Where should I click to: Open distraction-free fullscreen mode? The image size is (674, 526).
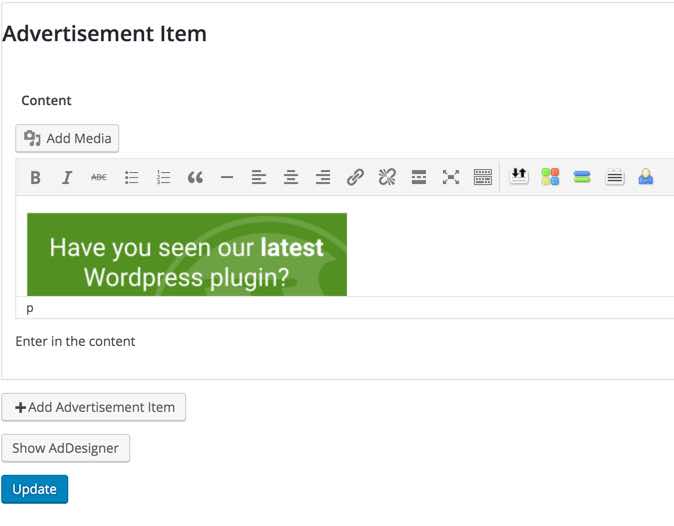coord(451,177)
